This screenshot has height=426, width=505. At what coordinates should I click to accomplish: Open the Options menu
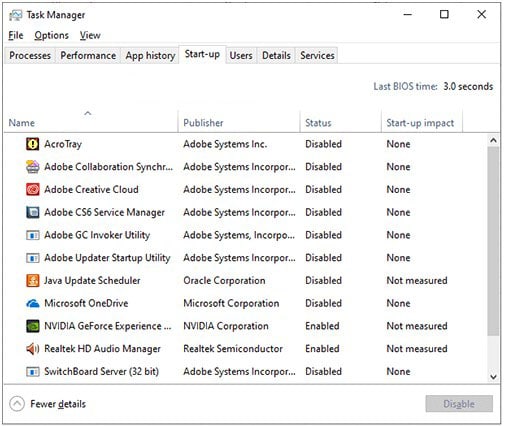click(x=51, y=35)
